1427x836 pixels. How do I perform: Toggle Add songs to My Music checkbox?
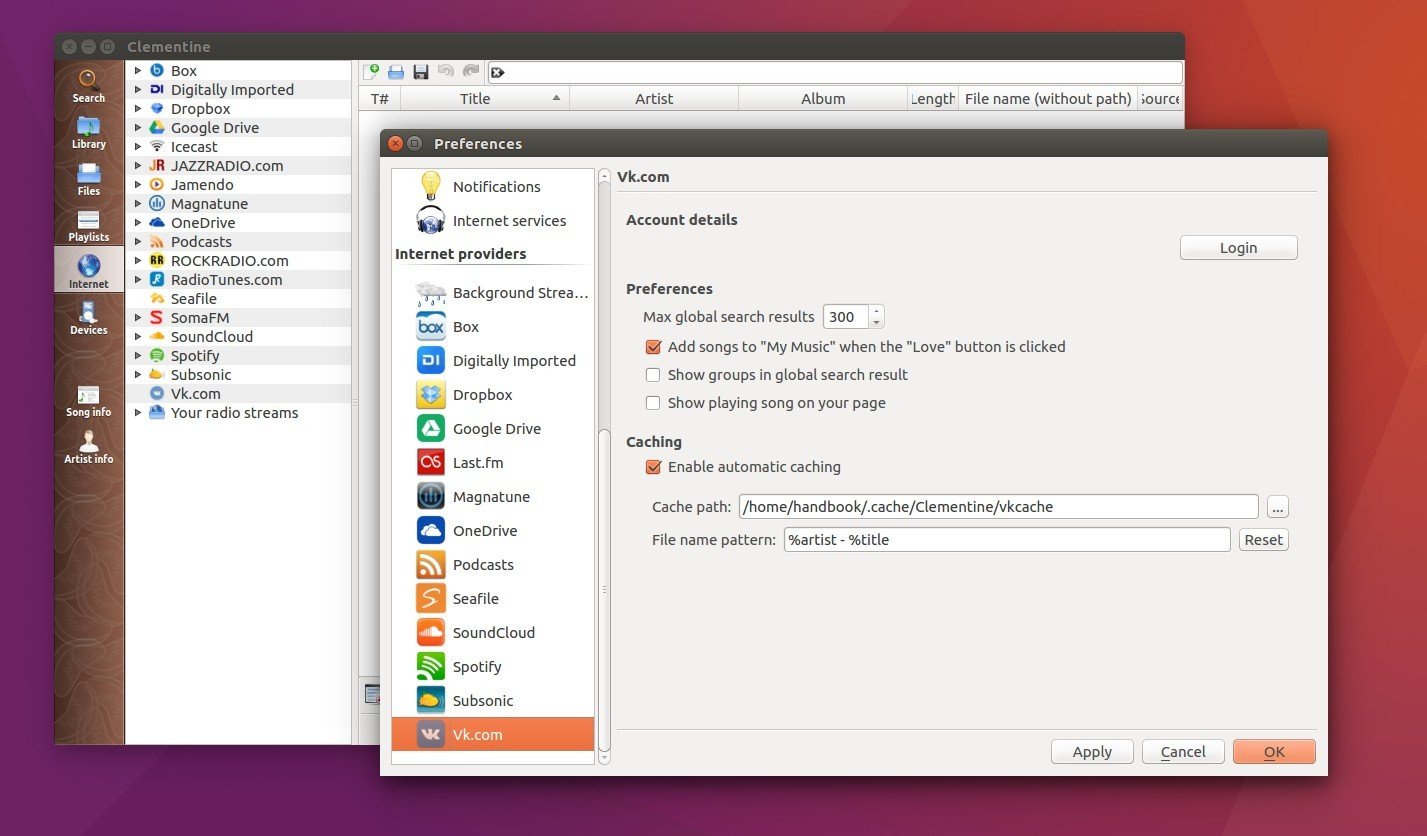click(x=654, y=347)
